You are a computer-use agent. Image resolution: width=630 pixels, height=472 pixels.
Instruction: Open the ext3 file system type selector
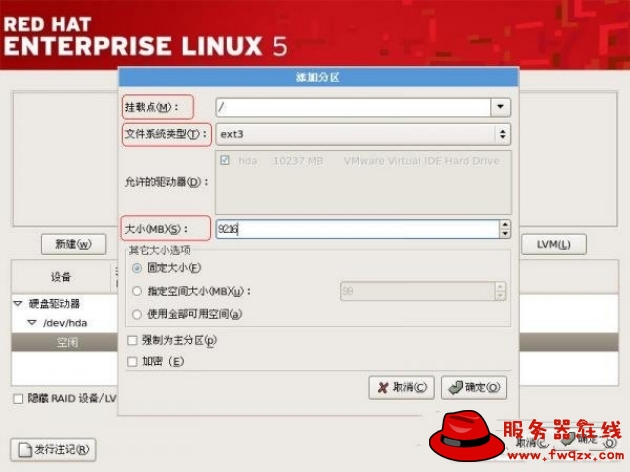point(363,134)
